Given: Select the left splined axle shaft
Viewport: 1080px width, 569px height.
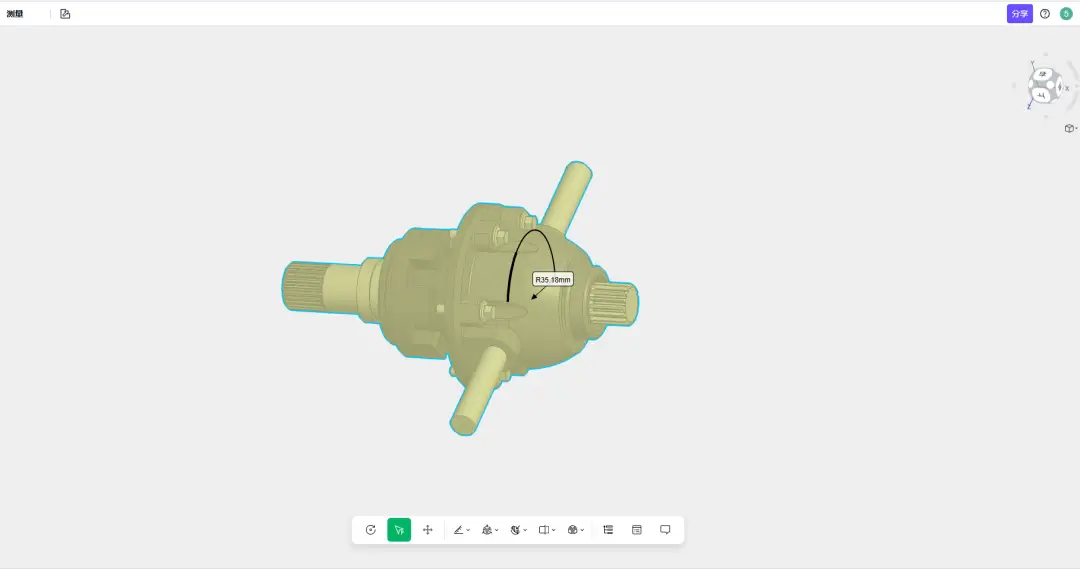Looking at the screenshot, I should coord(324,286).
